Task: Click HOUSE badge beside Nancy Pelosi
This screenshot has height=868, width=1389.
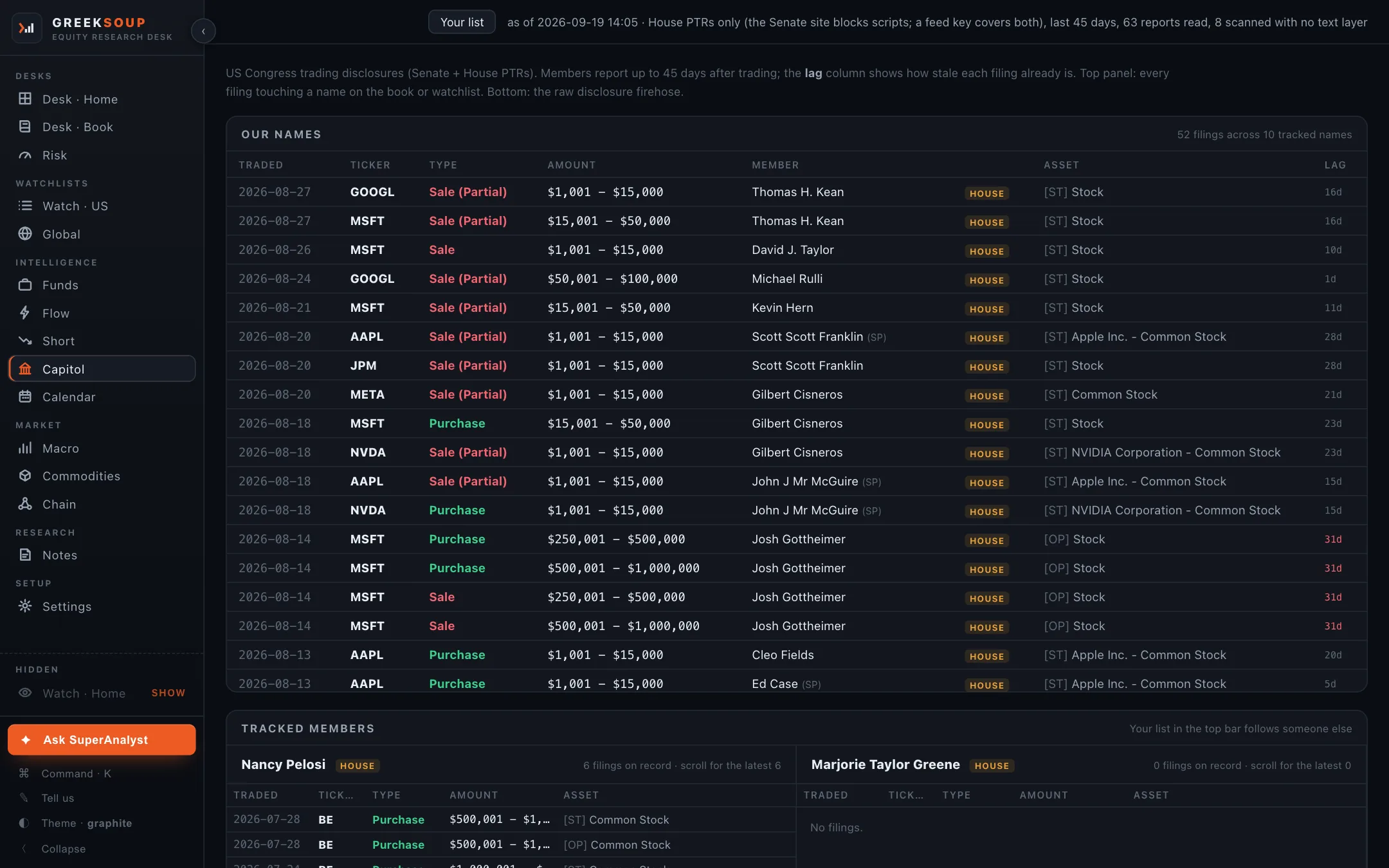Action: (357, 766)
